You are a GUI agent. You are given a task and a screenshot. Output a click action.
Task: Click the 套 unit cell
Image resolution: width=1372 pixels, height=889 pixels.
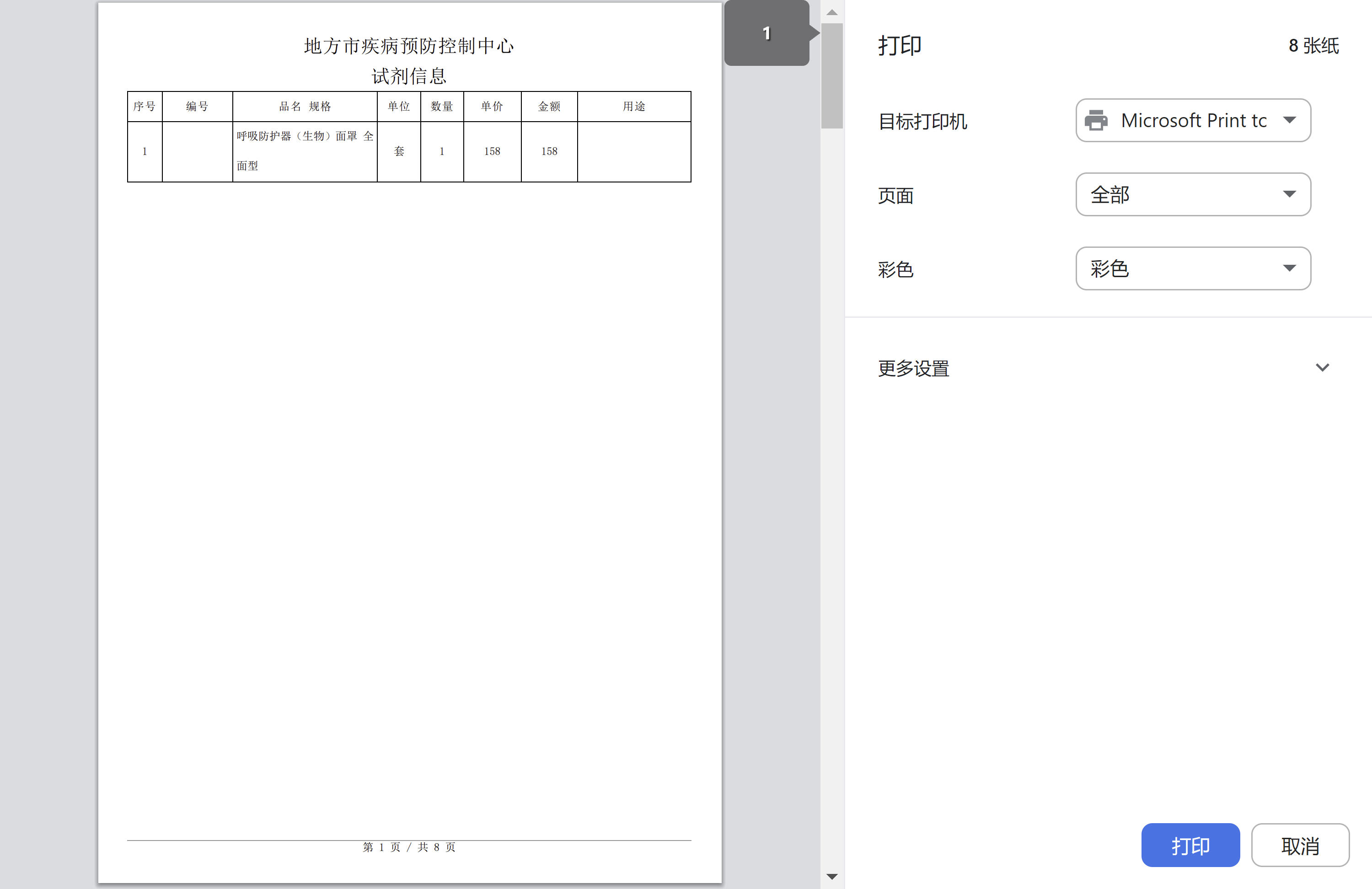click(x=399, y=151)
